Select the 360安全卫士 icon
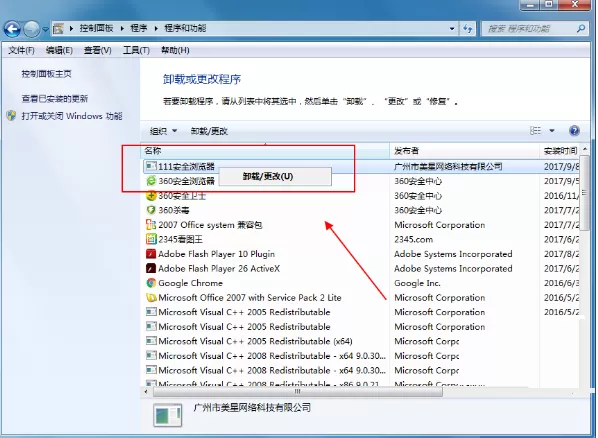598x438 pixels. tap(151, 195)
